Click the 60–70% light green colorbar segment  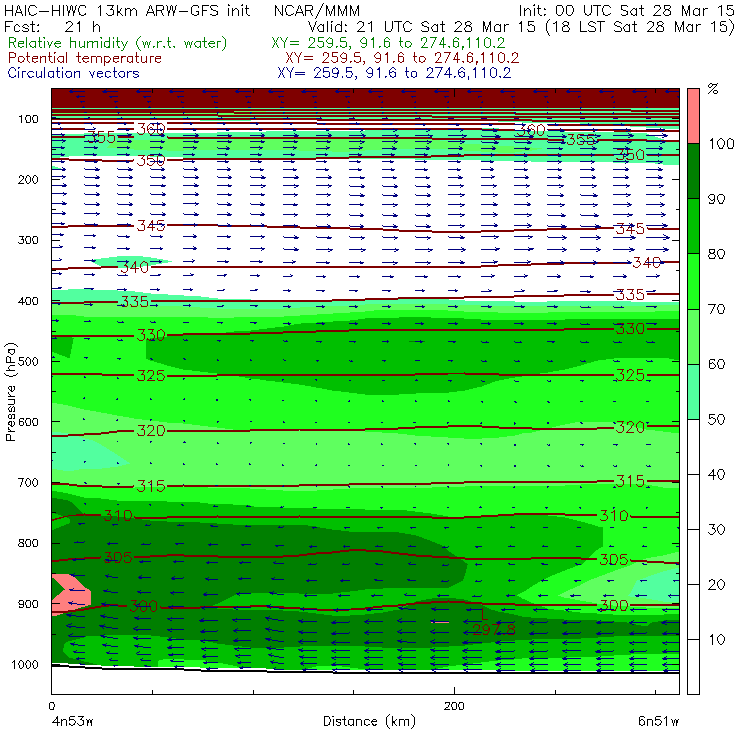click(x=693, y=336)
